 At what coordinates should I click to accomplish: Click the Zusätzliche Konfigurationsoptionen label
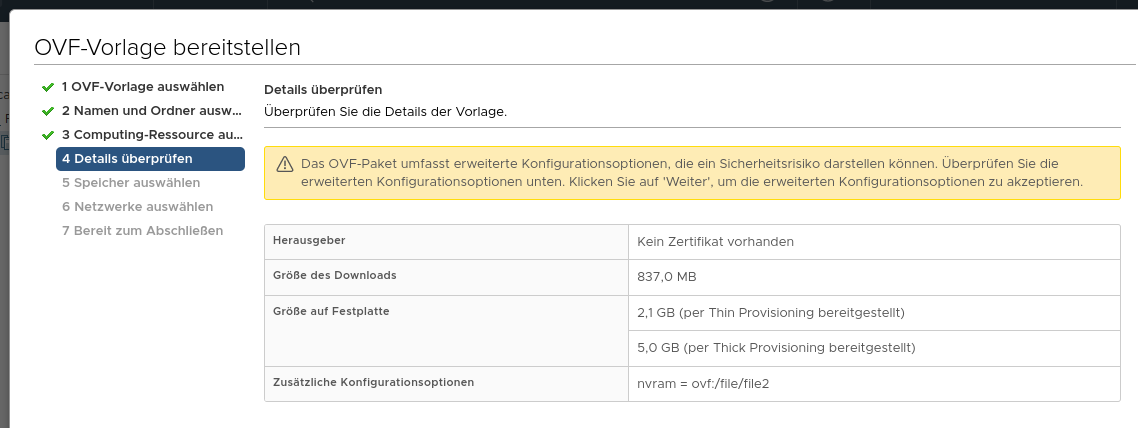tap(373, 383)
